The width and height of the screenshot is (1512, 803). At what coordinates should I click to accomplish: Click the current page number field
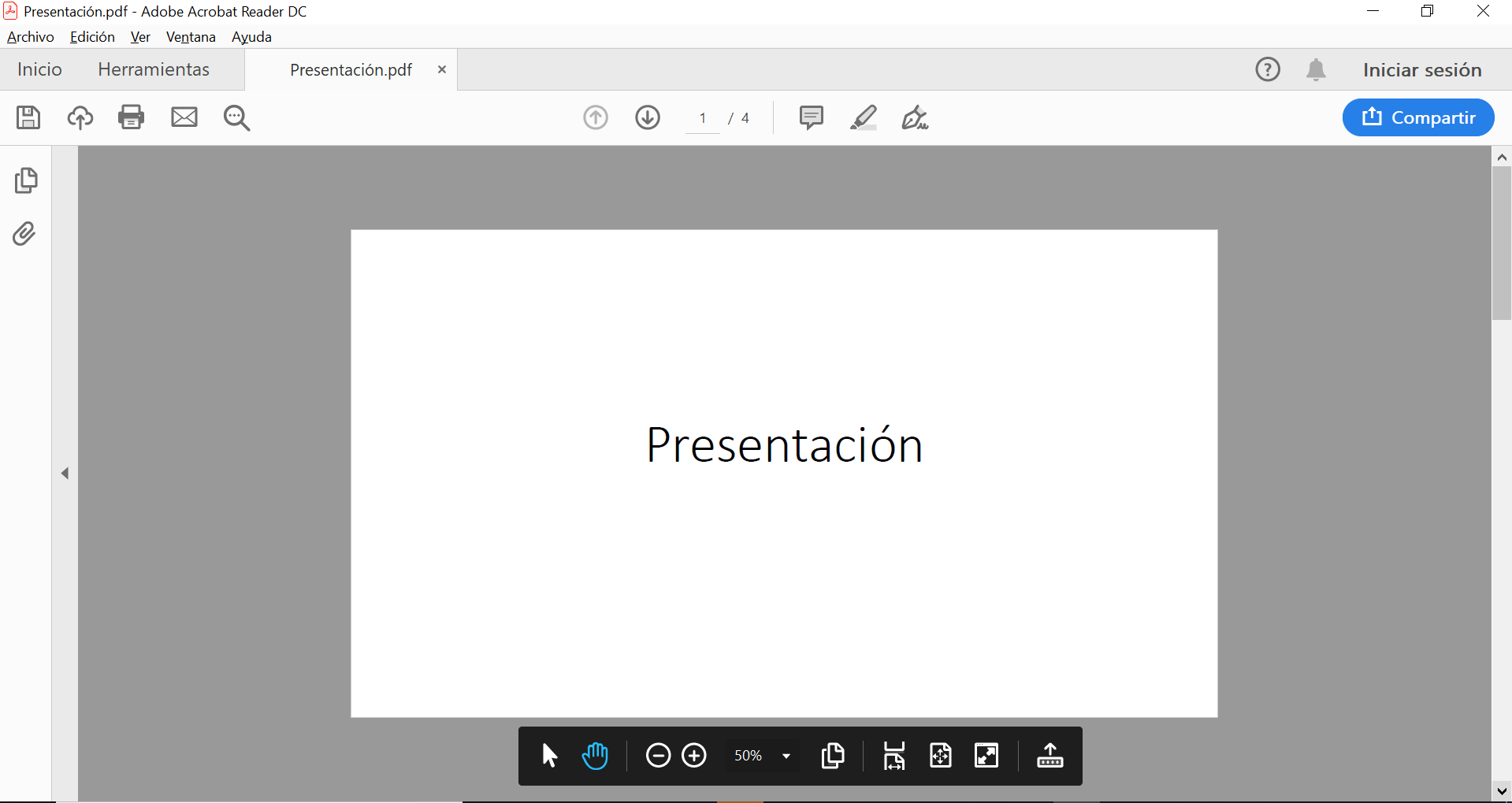(x=703, y=118)
